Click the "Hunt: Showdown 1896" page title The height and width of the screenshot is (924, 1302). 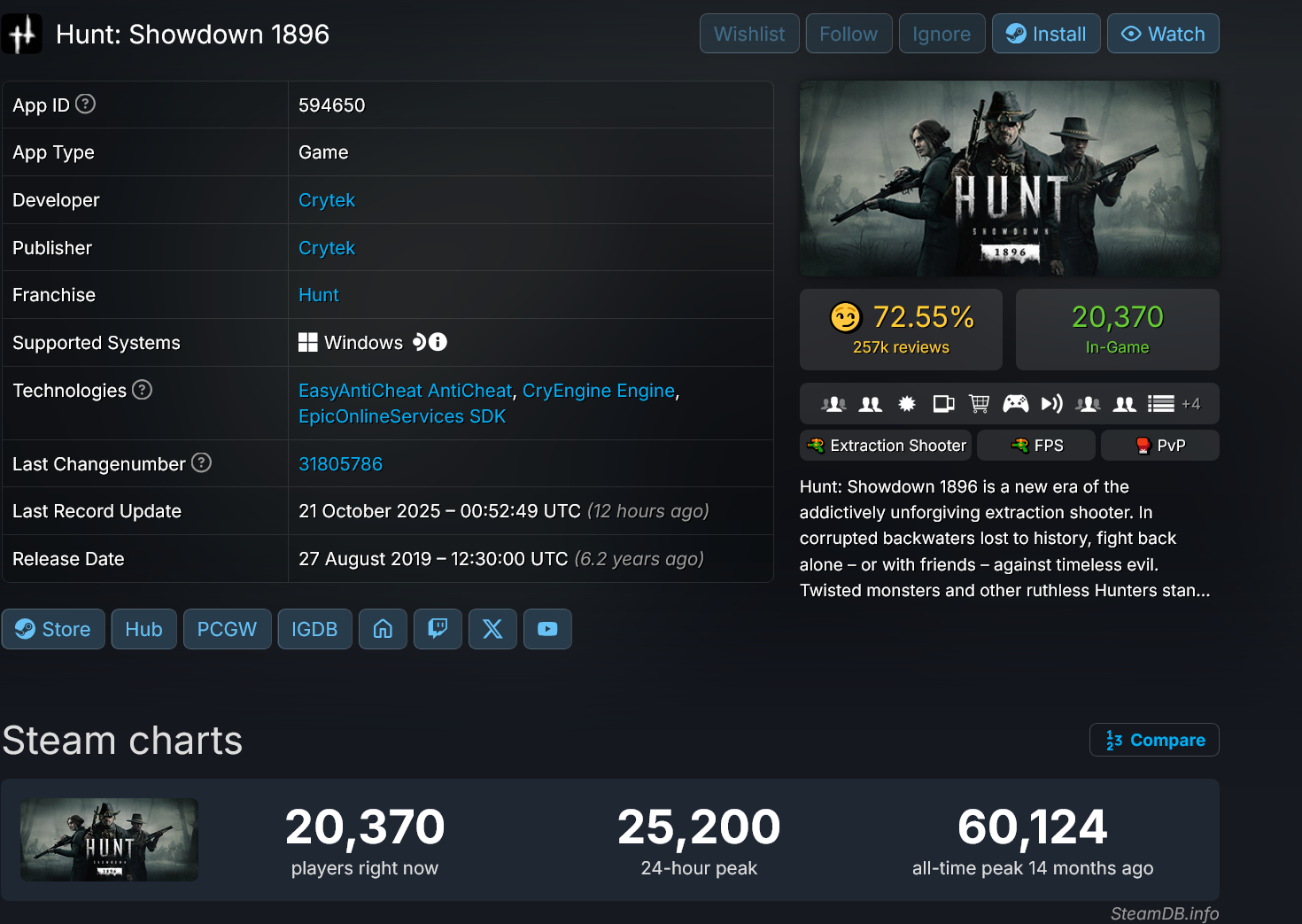(x=192, y=35)
